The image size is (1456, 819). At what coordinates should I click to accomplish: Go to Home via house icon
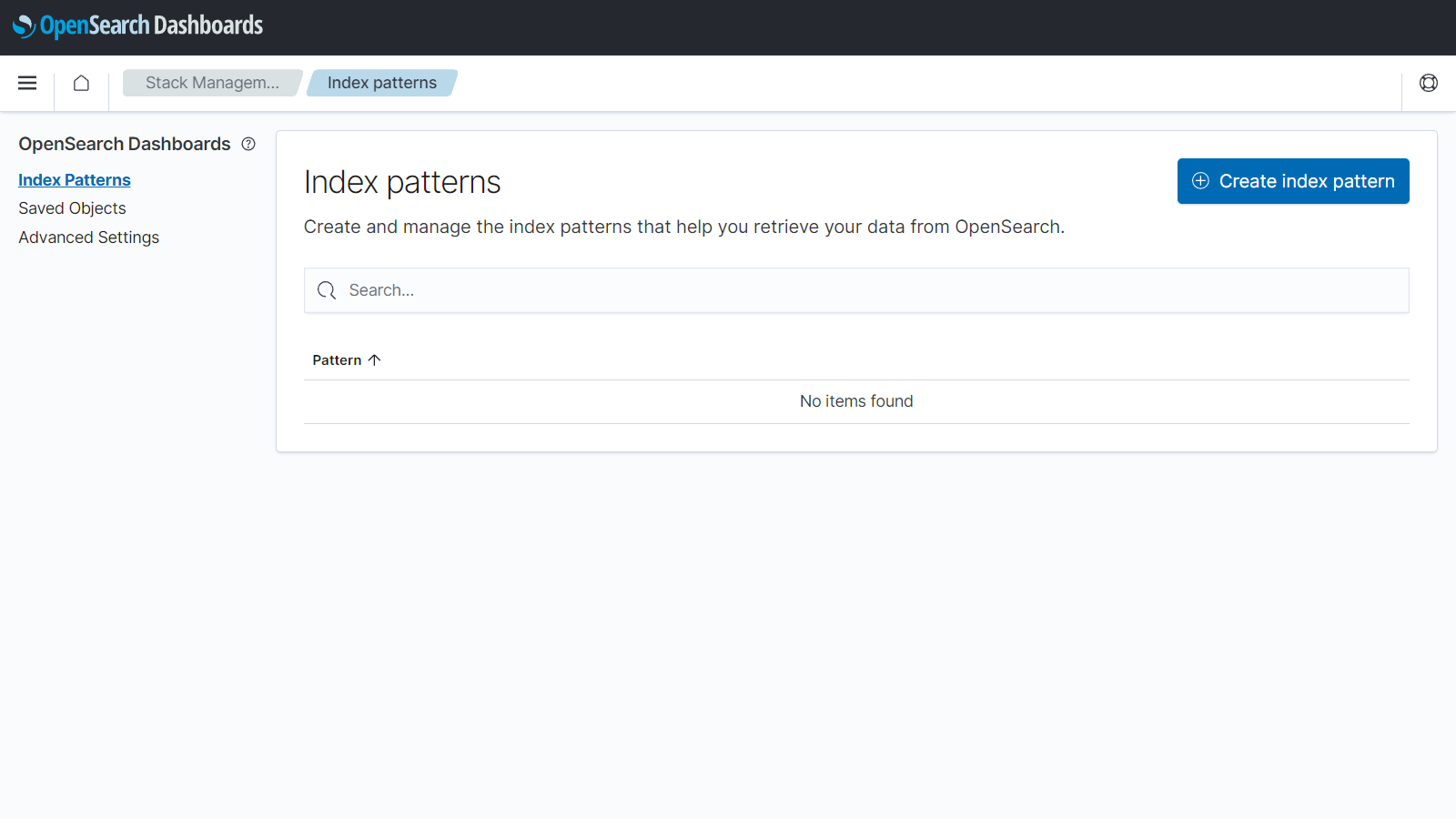click(81, 83)
